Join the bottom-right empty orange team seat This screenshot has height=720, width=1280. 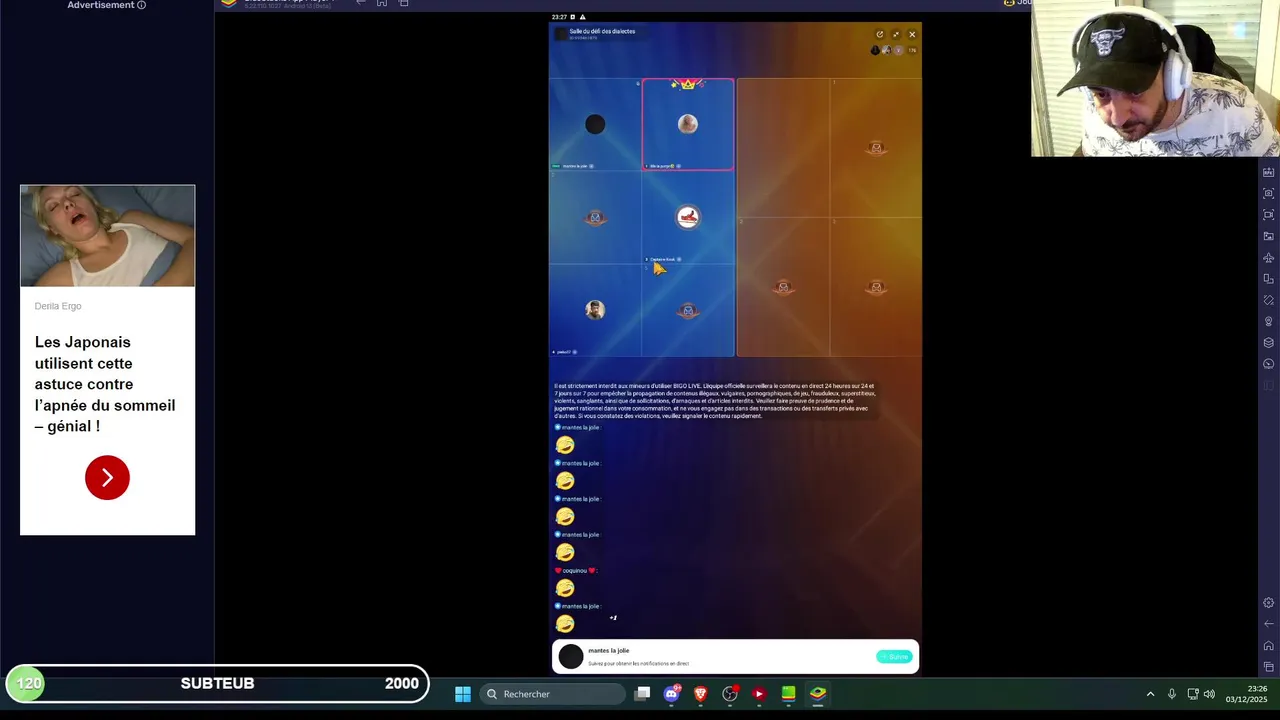pos(876,287)
